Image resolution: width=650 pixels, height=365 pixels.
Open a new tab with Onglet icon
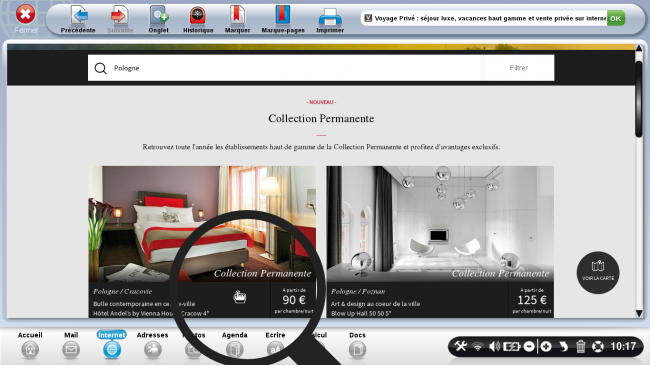[x=158, y=16]
